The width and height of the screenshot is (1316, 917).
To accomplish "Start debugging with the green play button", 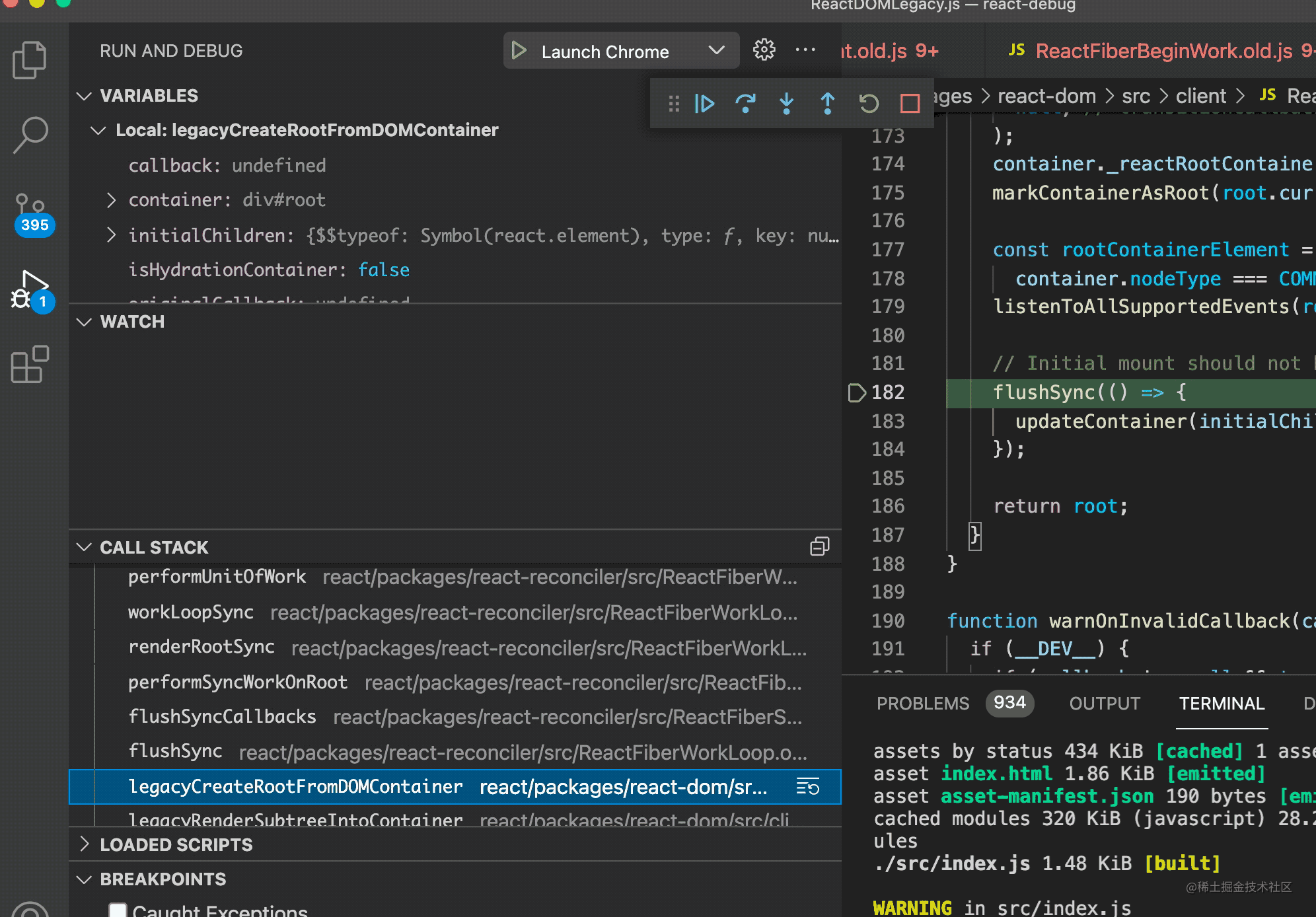I will click(519, 51).
